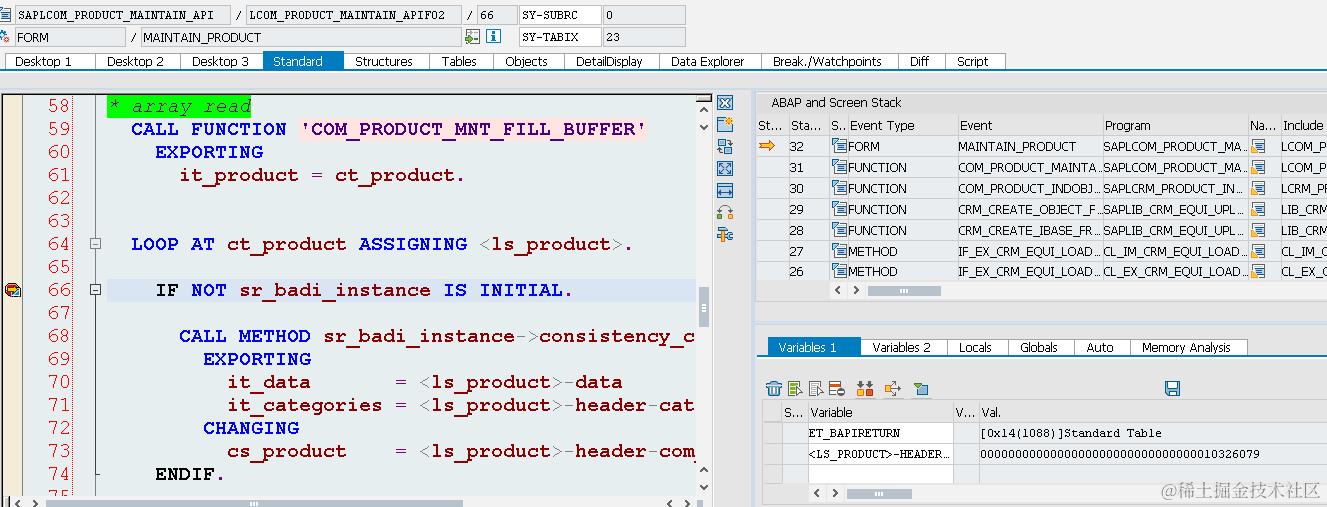Screen dimensions: 1327x507
Task: Click the COM_PRODUCT_MAINTA... event cell in stack
Action: [x=1028, y=167]
